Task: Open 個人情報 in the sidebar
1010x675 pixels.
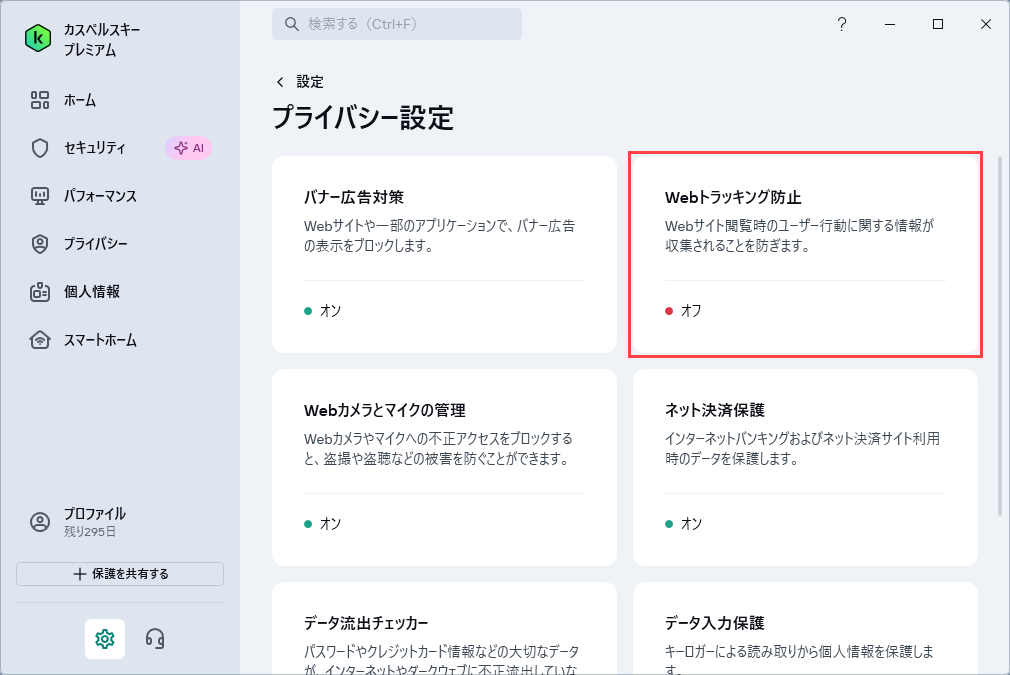Action: point(91,292)
